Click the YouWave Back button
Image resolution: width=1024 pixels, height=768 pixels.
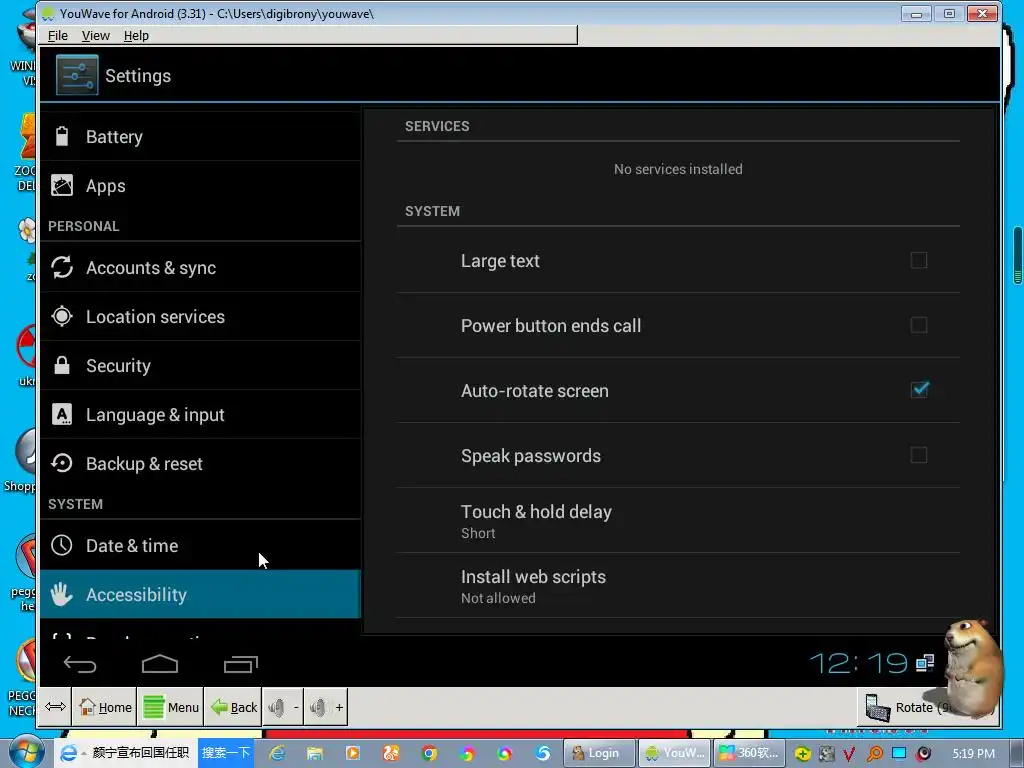point(233,707)
